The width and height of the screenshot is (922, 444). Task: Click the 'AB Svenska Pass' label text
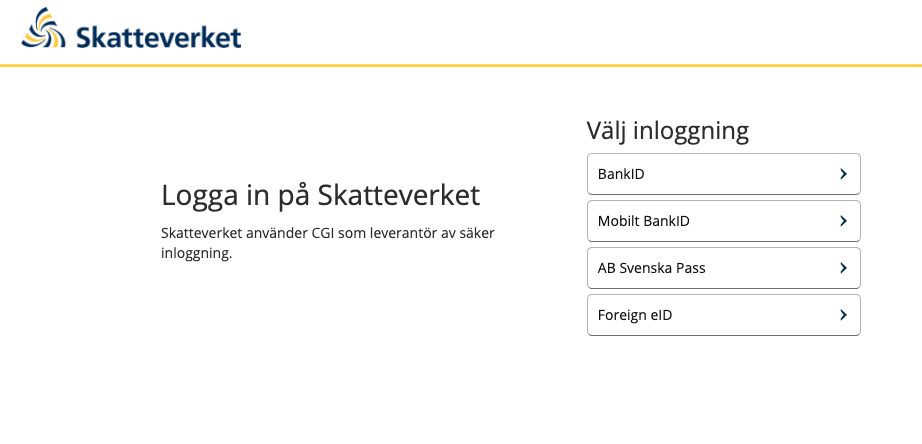tap(652, 268)
